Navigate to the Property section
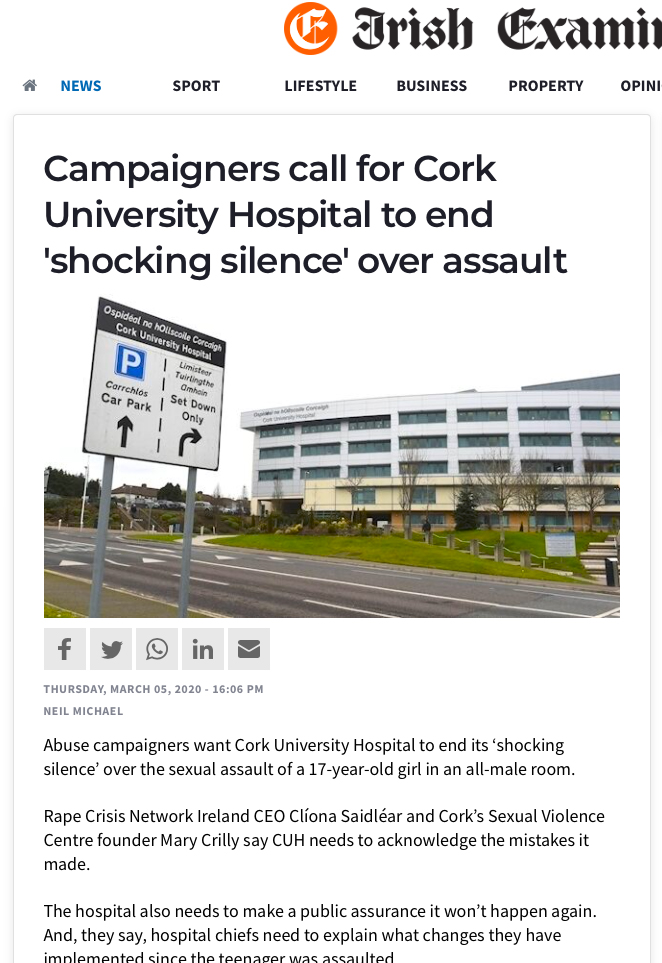 [545, 86]
